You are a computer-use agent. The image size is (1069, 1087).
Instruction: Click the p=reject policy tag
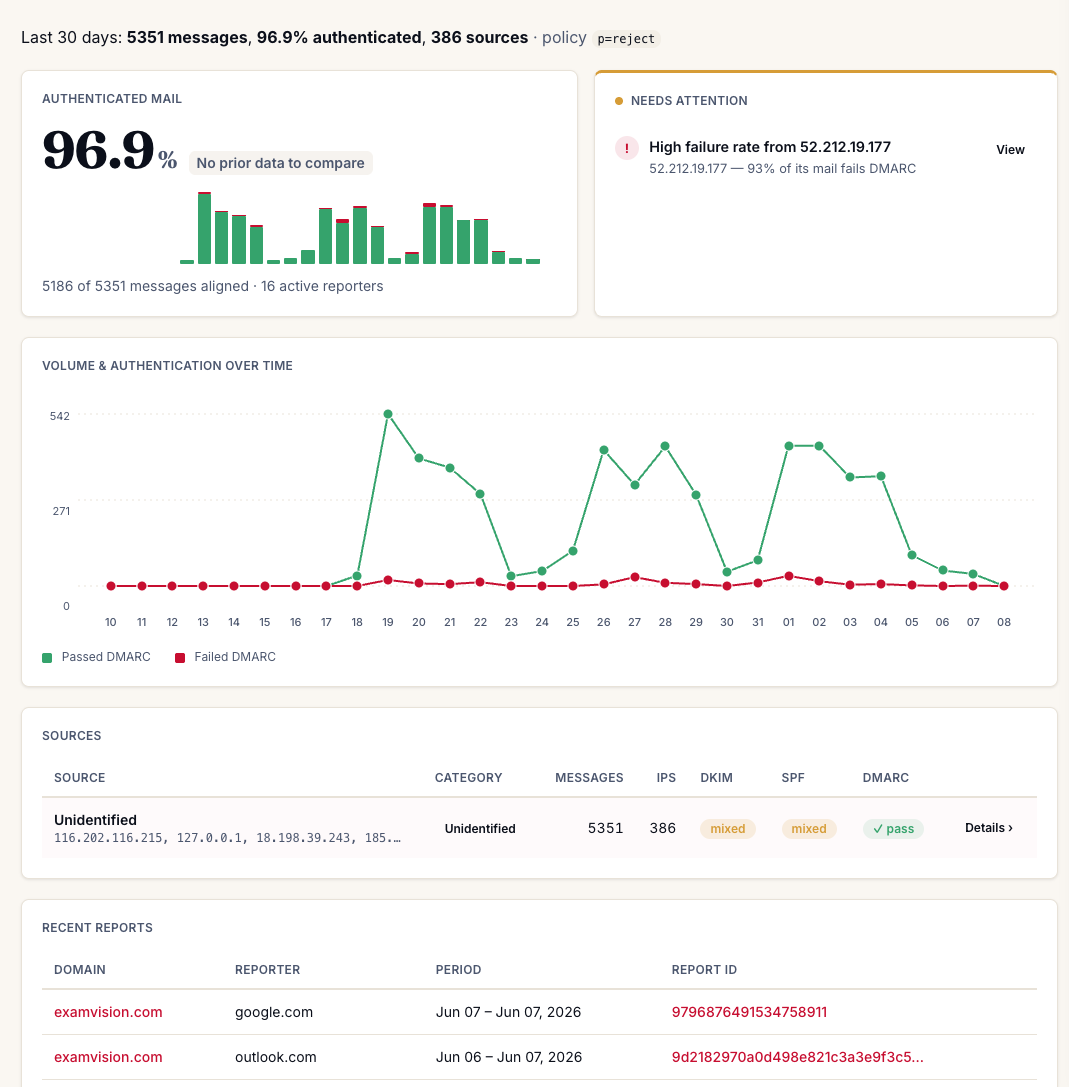626,39
